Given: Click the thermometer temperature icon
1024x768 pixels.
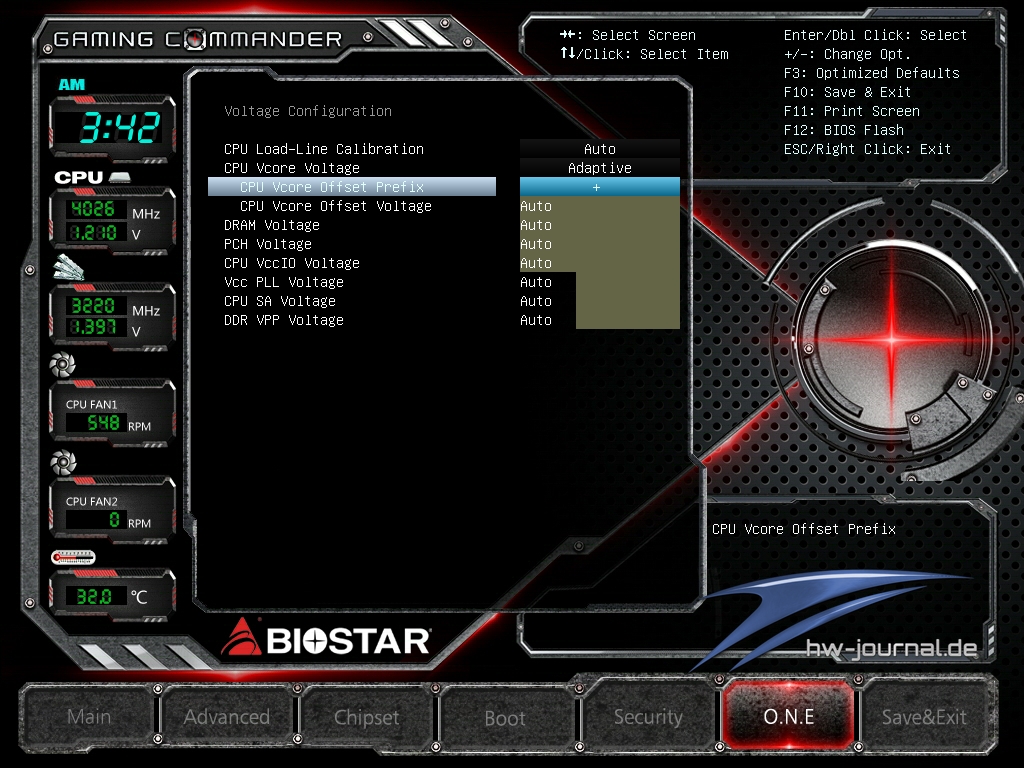Looking at the screenshot, I should [73, 558].
